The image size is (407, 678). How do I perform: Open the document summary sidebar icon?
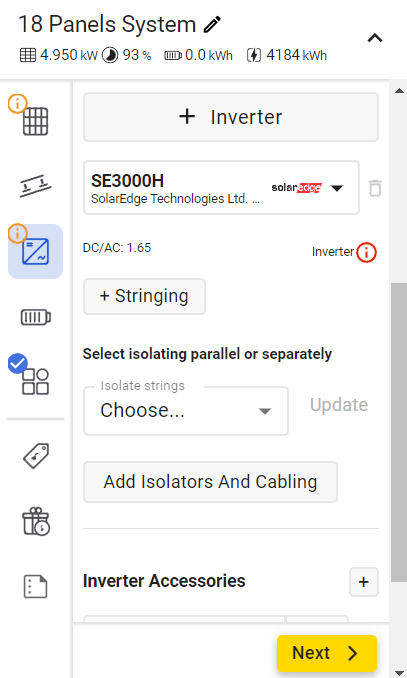[x=35, y=586]
